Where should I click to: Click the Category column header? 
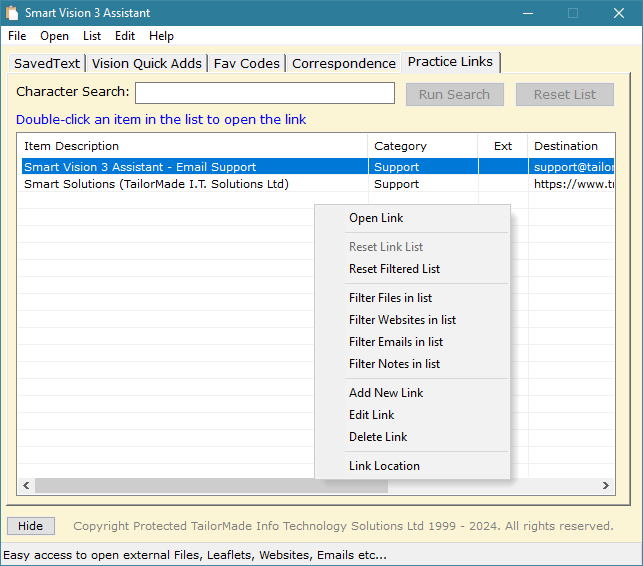[423, 146]
